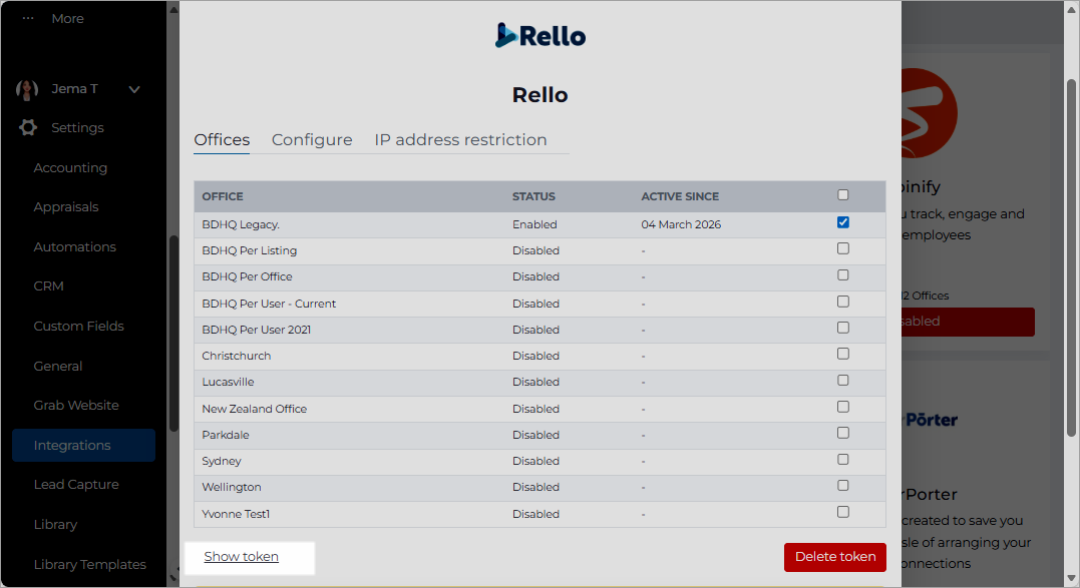Screen dimensions: 1080x588
Task: Click the sidebar scrollbar up arrow
Action: pos(174,10)
